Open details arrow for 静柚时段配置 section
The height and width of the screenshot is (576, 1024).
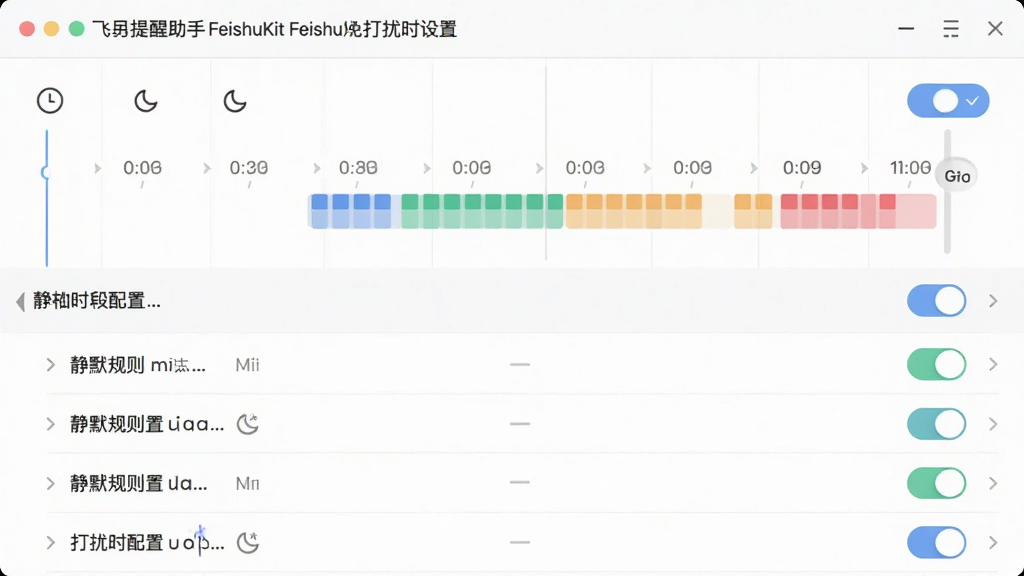tap(993, 300)
